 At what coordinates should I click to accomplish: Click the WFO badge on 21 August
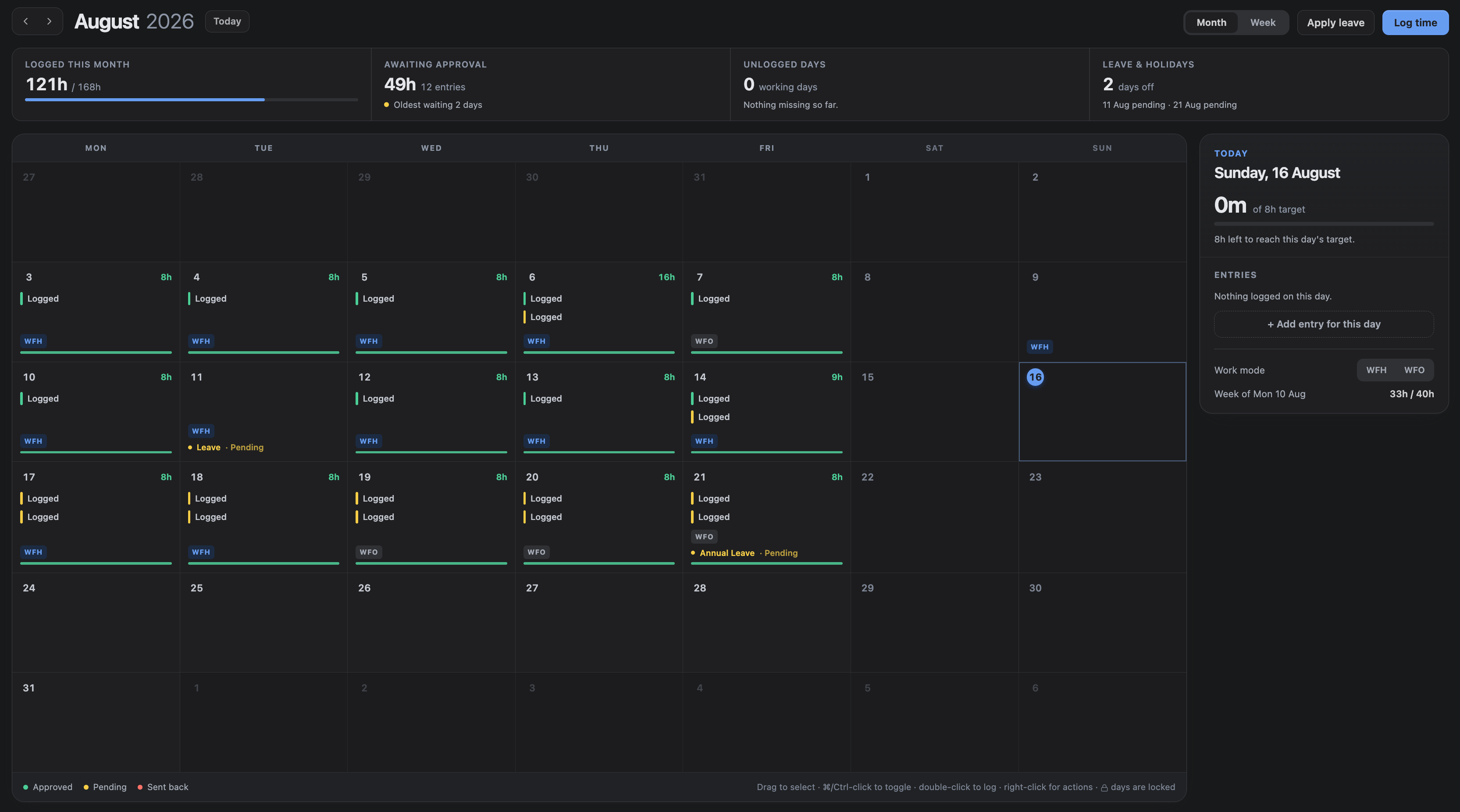[704, 537]
